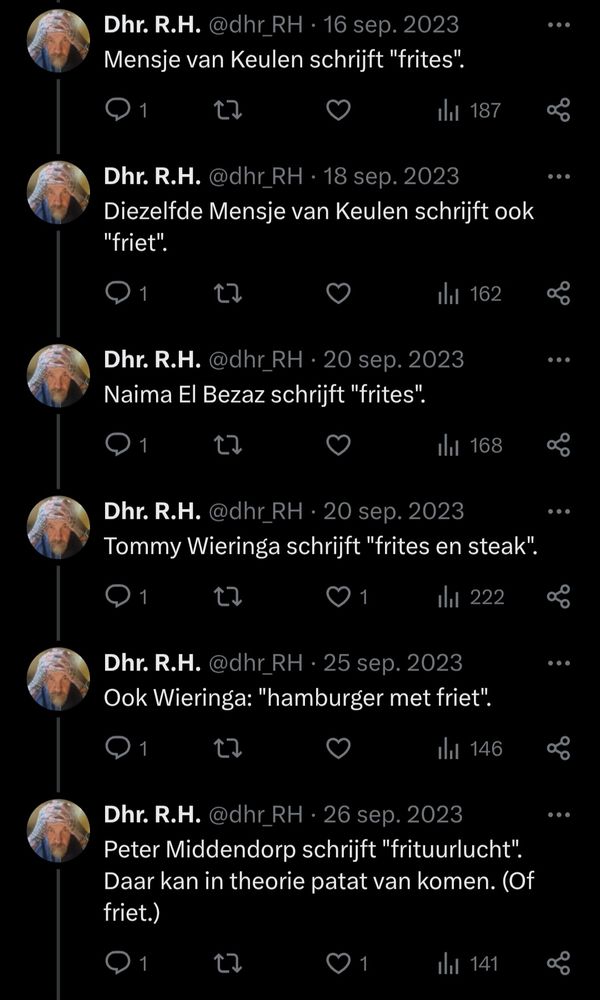Retweet the Peter Middendorp "frituurlucht" tweet
Viewport: 600px width, 1000px height.
(x=229, y=964)
